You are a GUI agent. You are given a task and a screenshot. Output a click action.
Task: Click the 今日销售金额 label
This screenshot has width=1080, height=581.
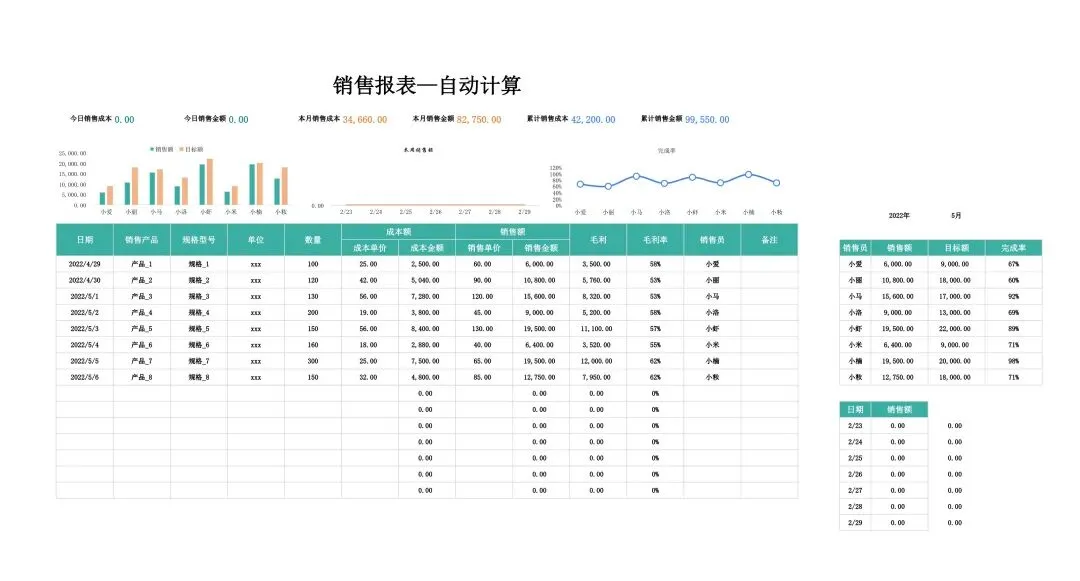(205, 119)
